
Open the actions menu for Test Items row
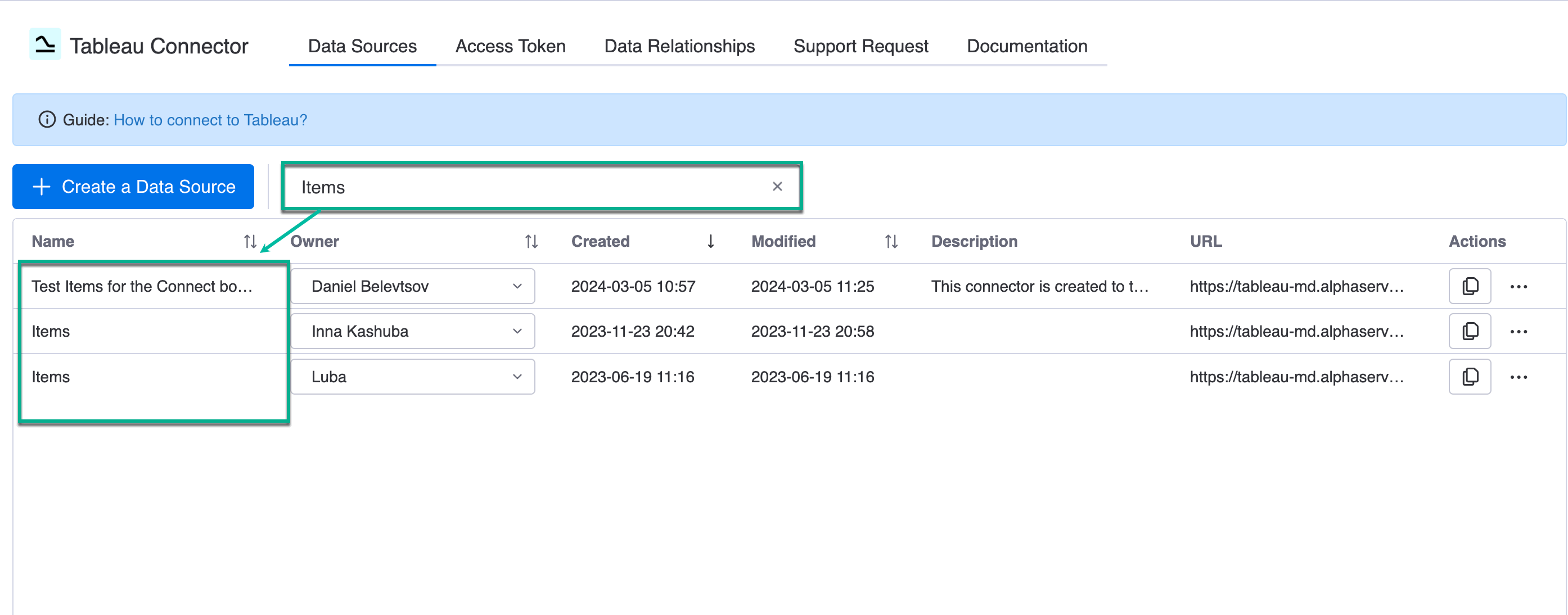pos(1520,286)
